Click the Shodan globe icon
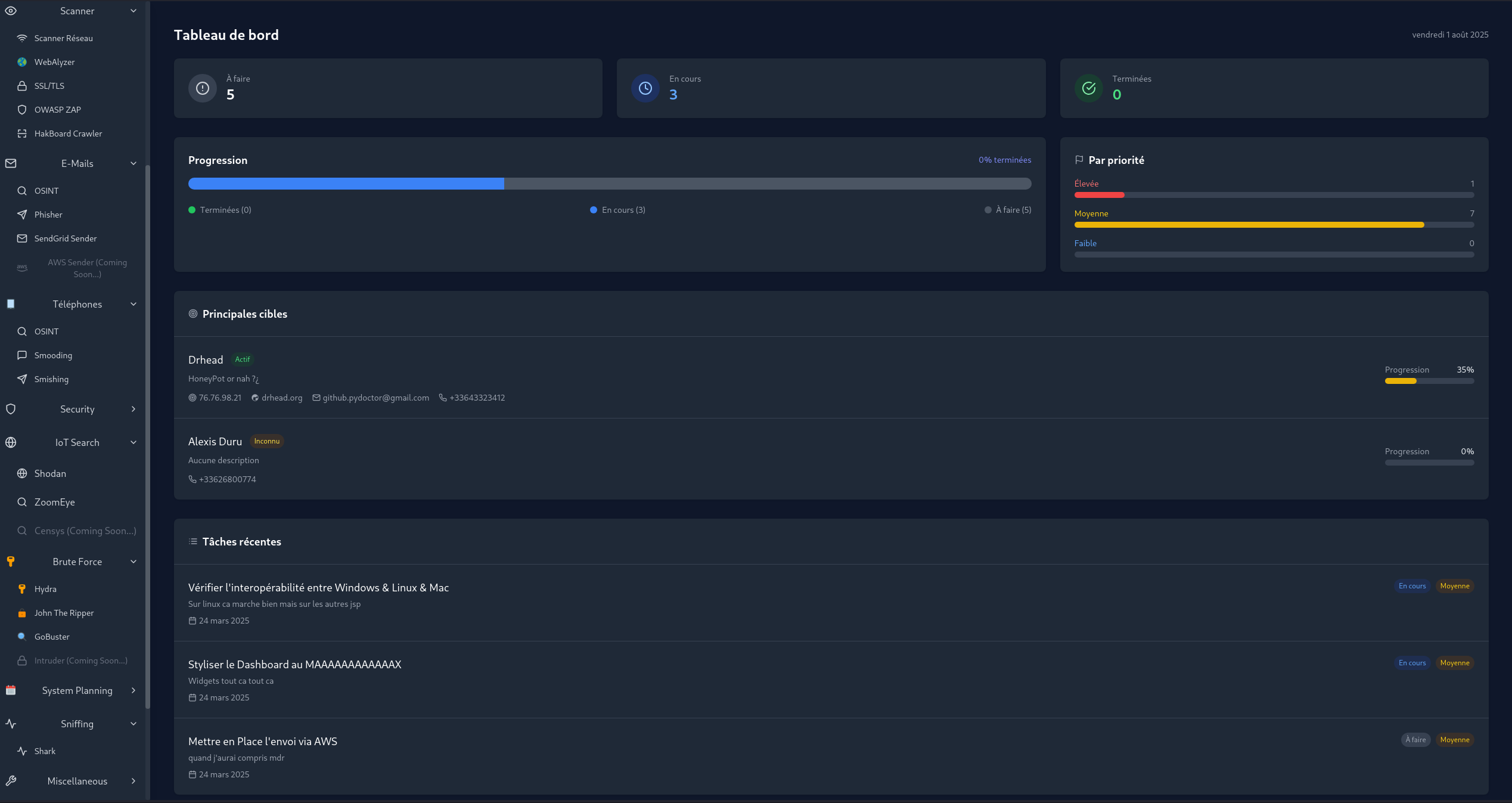 click(x=22, y=473)
